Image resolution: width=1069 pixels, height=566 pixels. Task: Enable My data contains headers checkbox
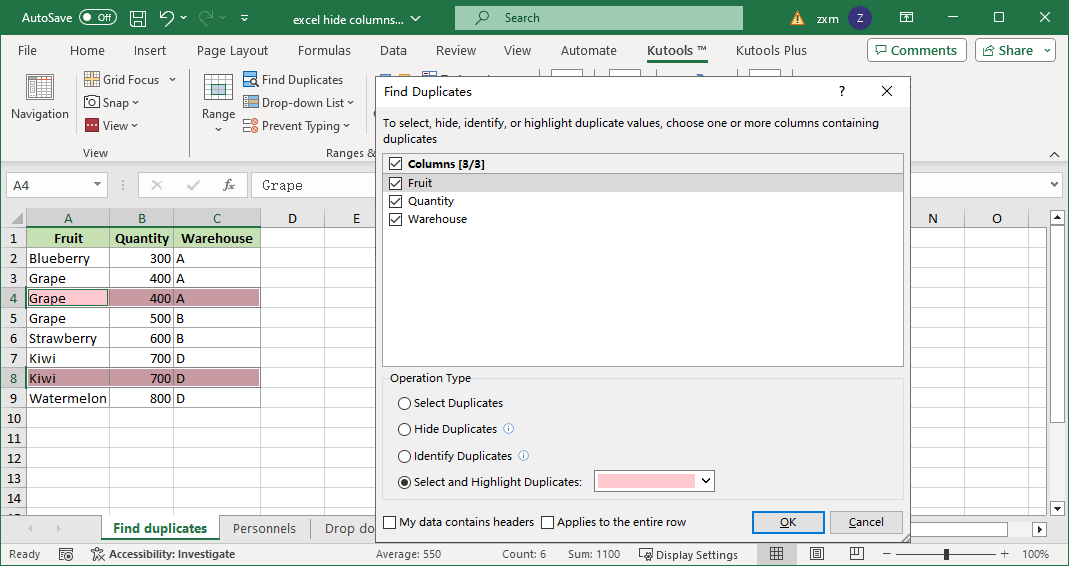coord(390,522)
